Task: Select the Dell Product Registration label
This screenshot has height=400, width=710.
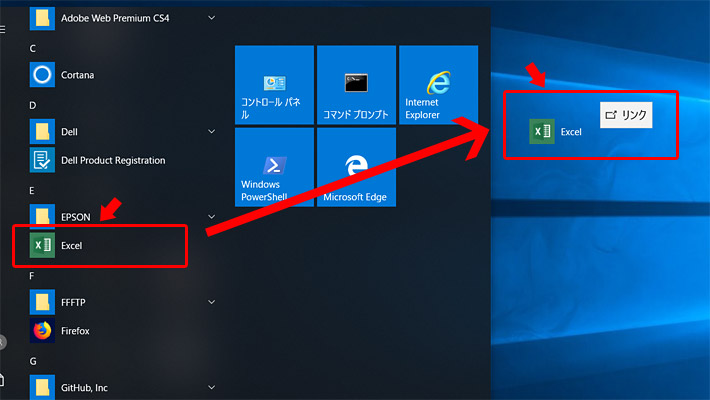Action: coord(113,160)
